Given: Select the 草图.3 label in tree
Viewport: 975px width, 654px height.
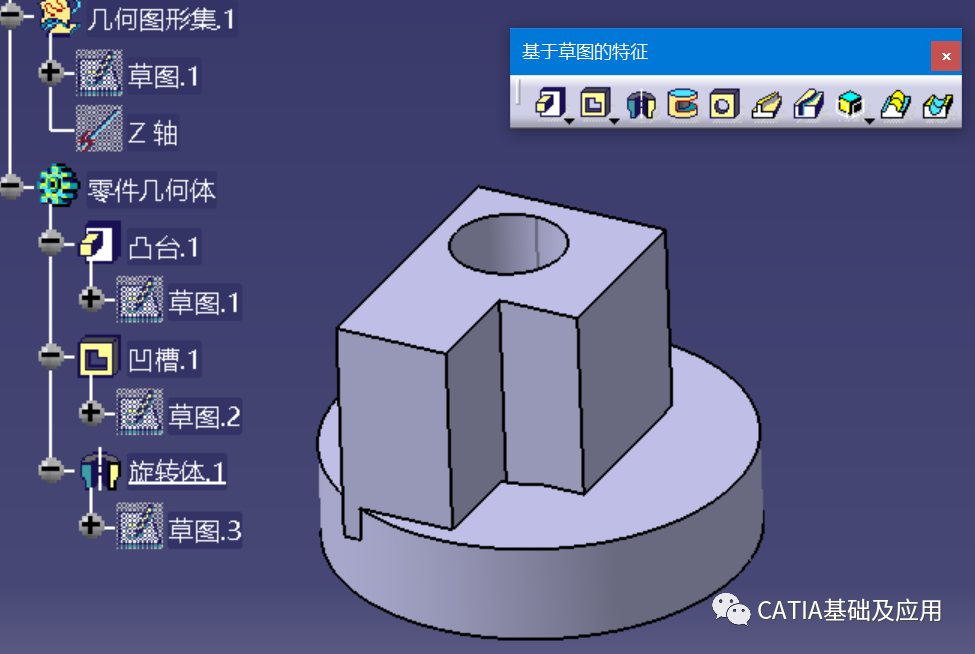Looking at the screenshot, I should point(204,530).
